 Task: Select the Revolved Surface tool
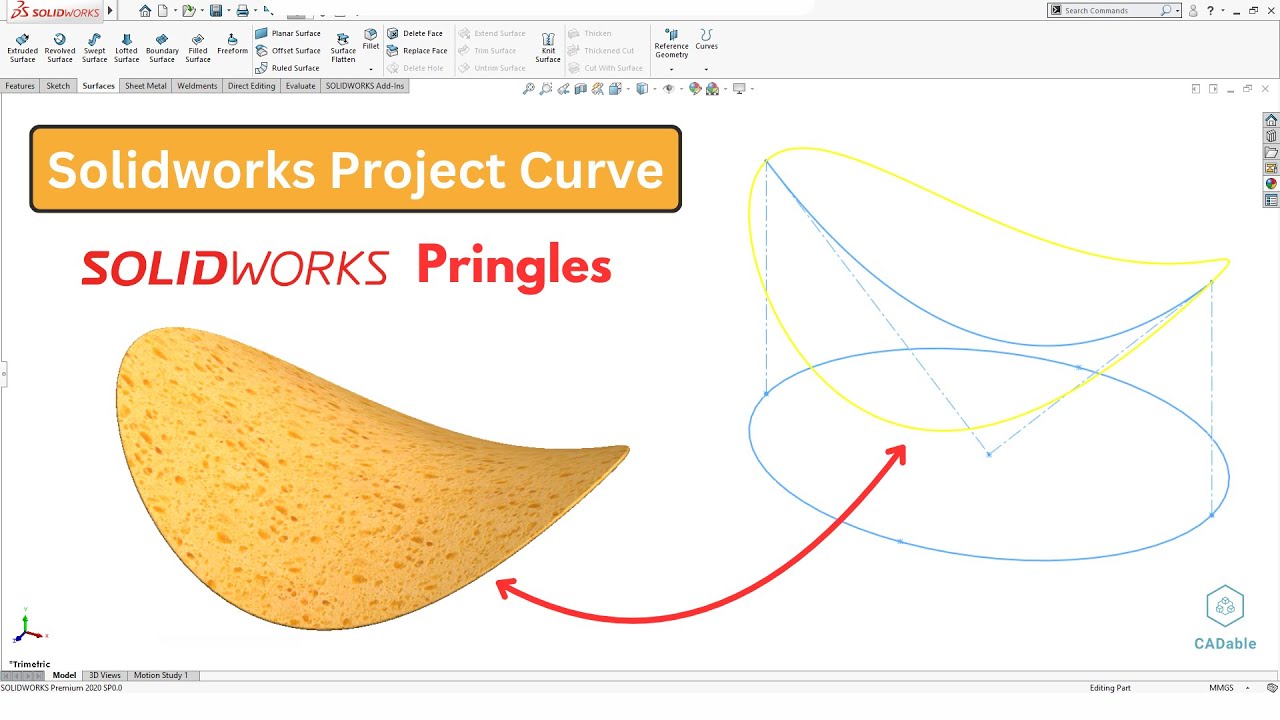(x=60, y=47)
